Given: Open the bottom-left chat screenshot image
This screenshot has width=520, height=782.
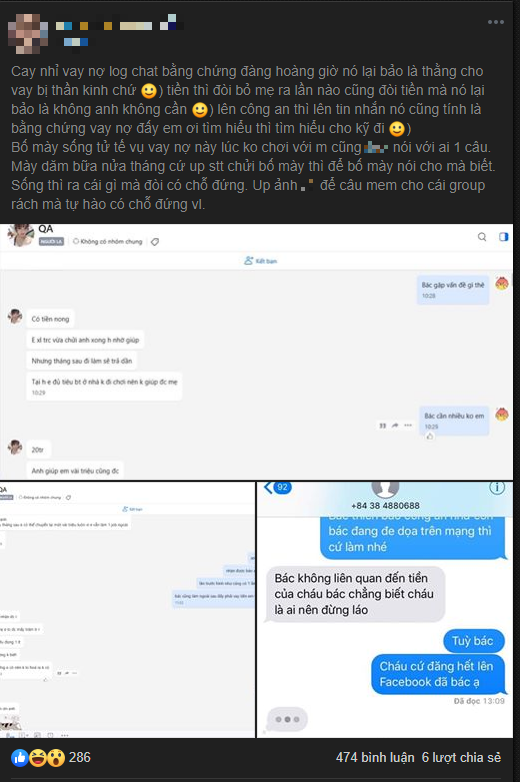Looking at the screenshot, I should click(127, 610).
